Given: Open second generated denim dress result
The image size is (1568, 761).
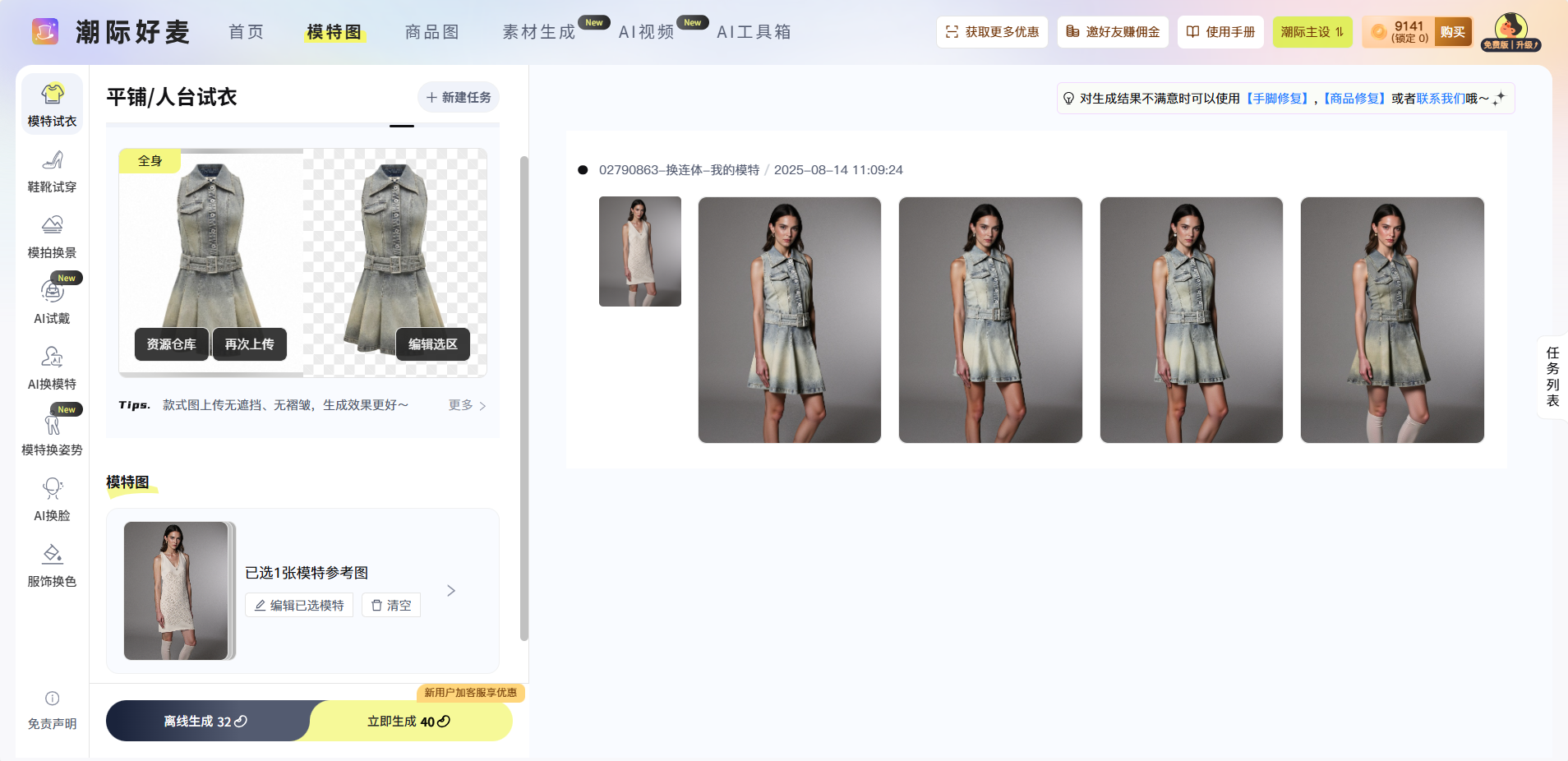Looking at the screenshot, I should pos(990,320).
